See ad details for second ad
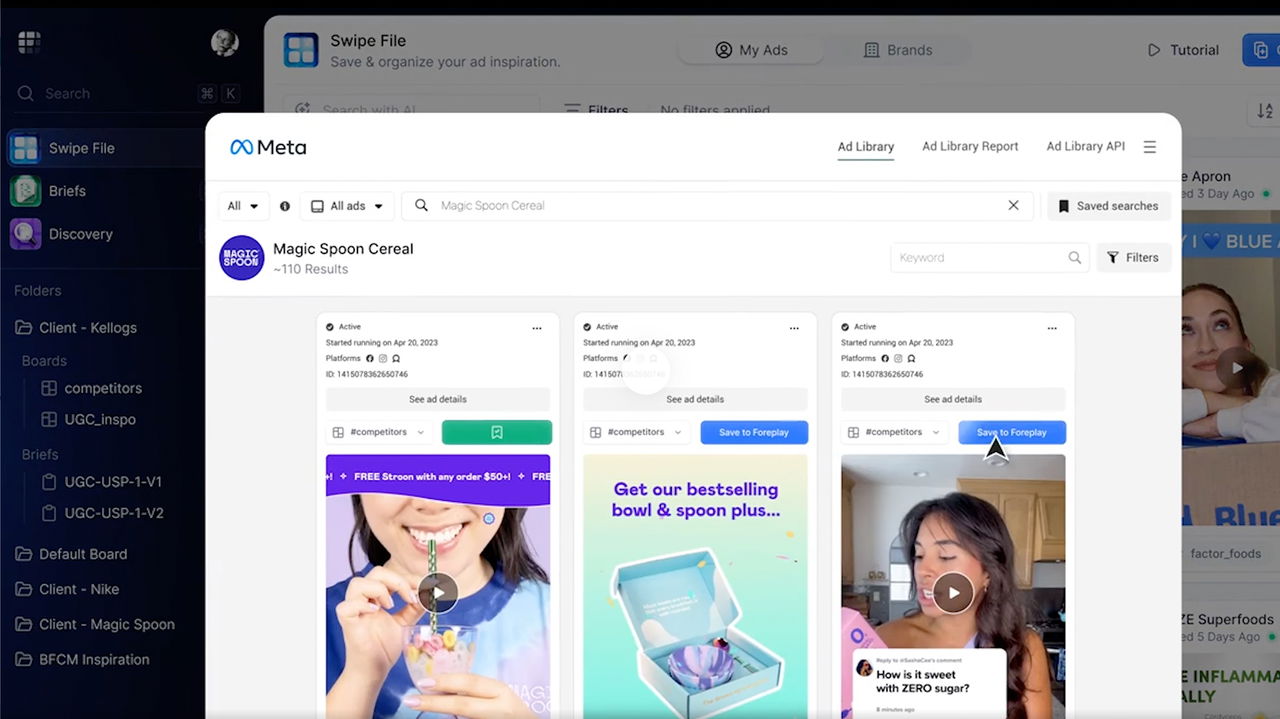 [695, 399]
